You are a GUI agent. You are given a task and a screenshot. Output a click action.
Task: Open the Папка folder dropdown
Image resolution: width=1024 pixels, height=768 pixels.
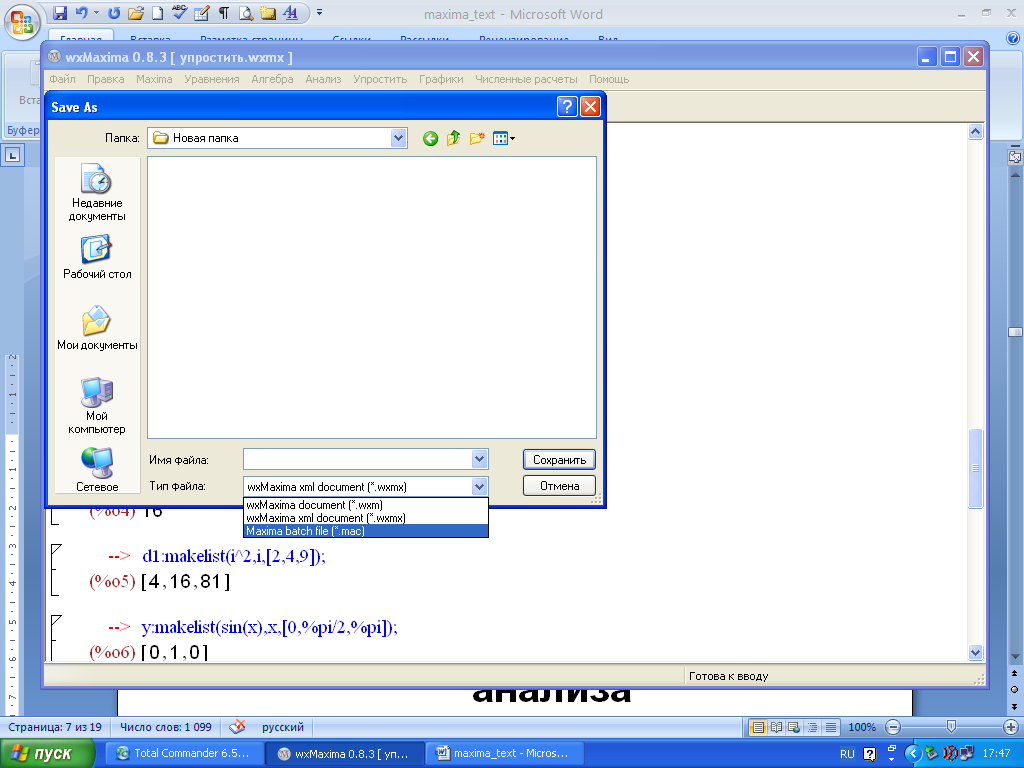click(398, 138)
